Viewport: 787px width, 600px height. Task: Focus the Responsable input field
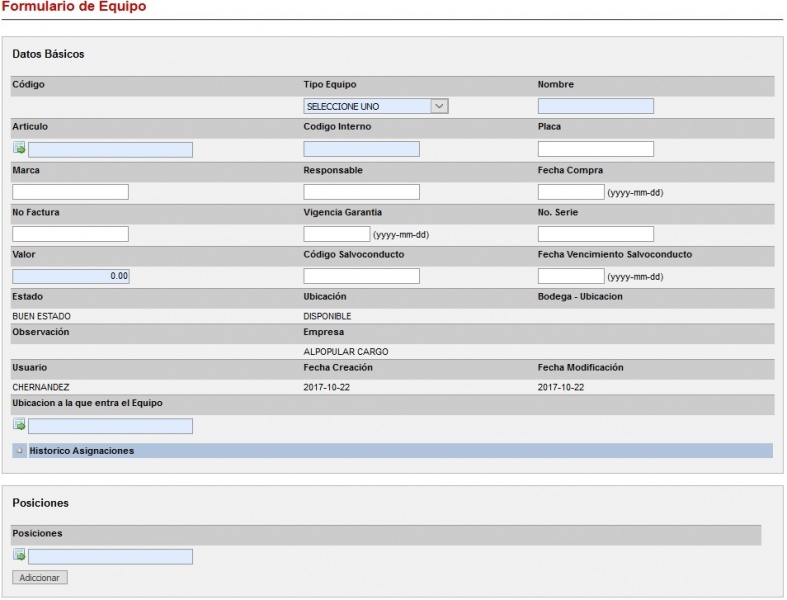(x=361, y=192)
